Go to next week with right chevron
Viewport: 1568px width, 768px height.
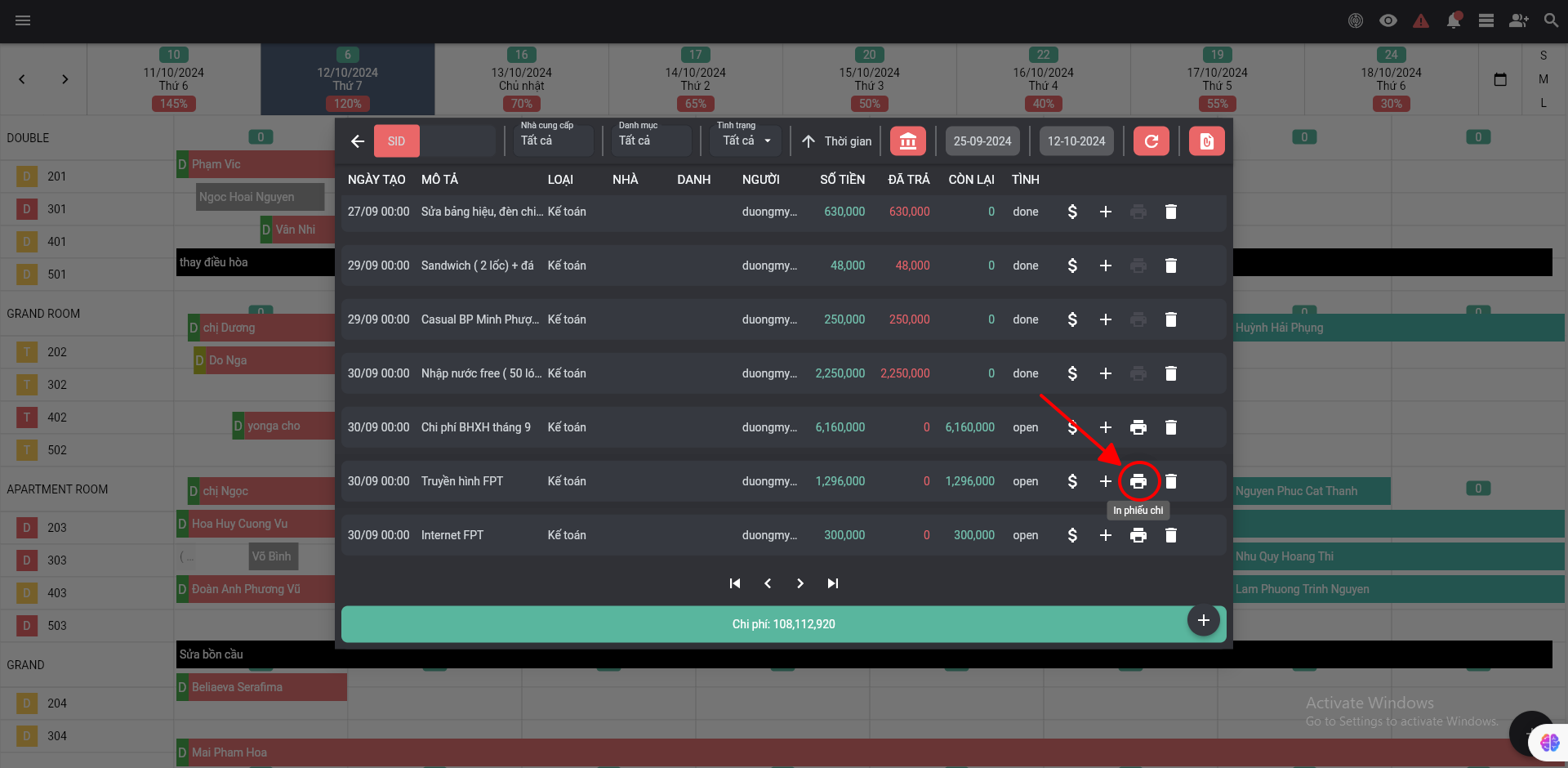coord(65,79)
